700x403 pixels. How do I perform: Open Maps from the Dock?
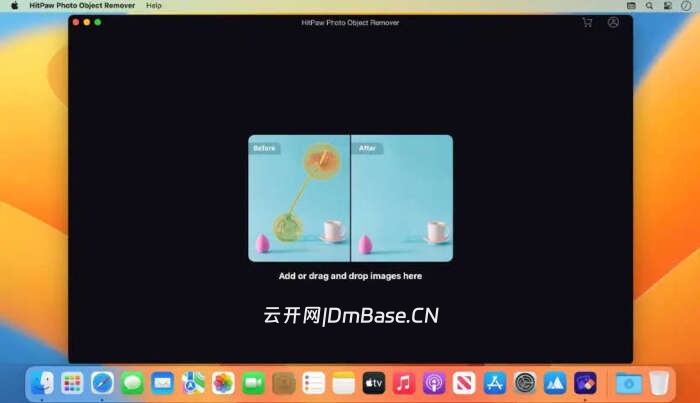(x=193, y=383)
